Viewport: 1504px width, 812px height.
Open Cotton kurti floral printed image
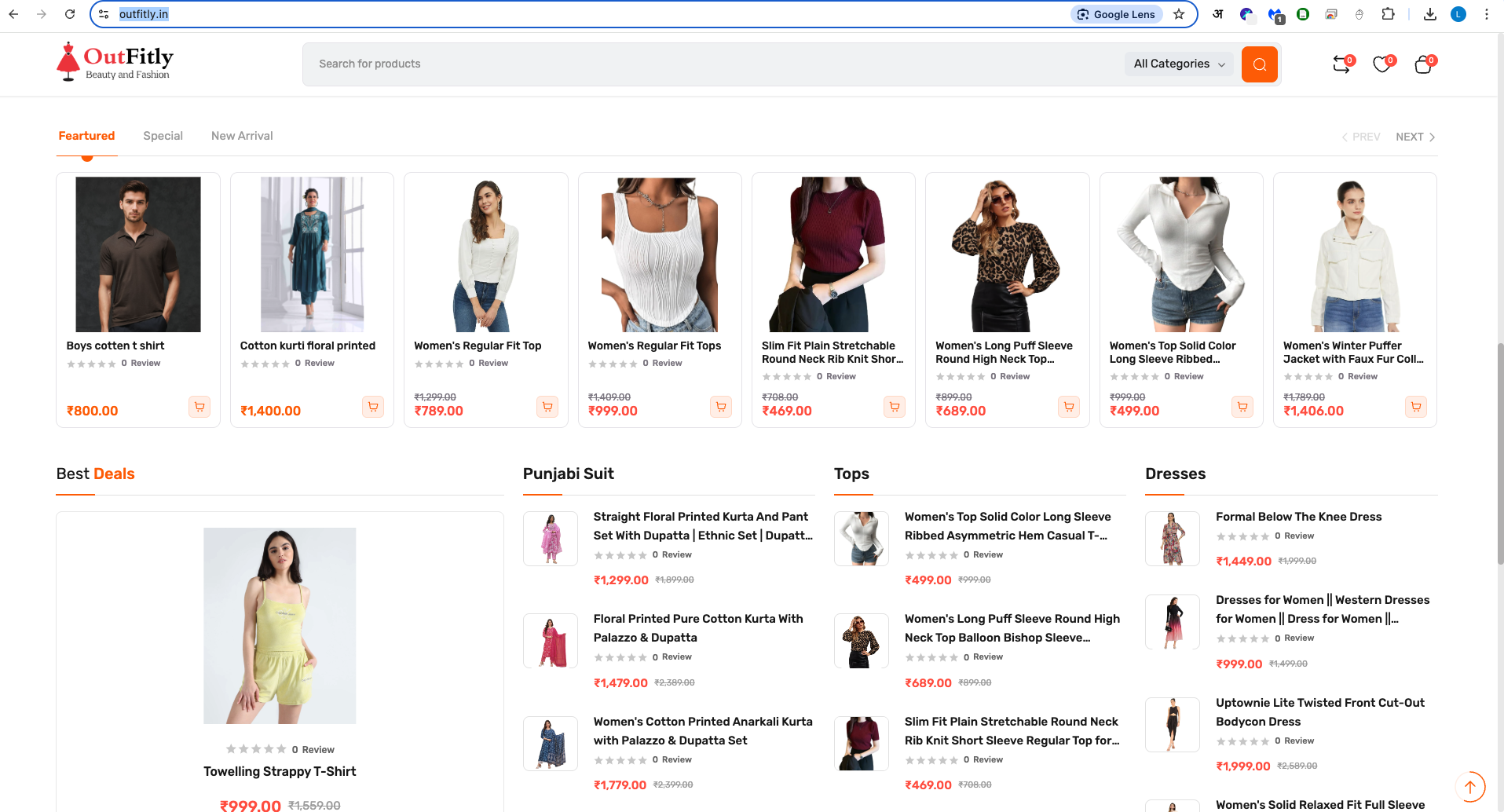click(x=312, y=254)
